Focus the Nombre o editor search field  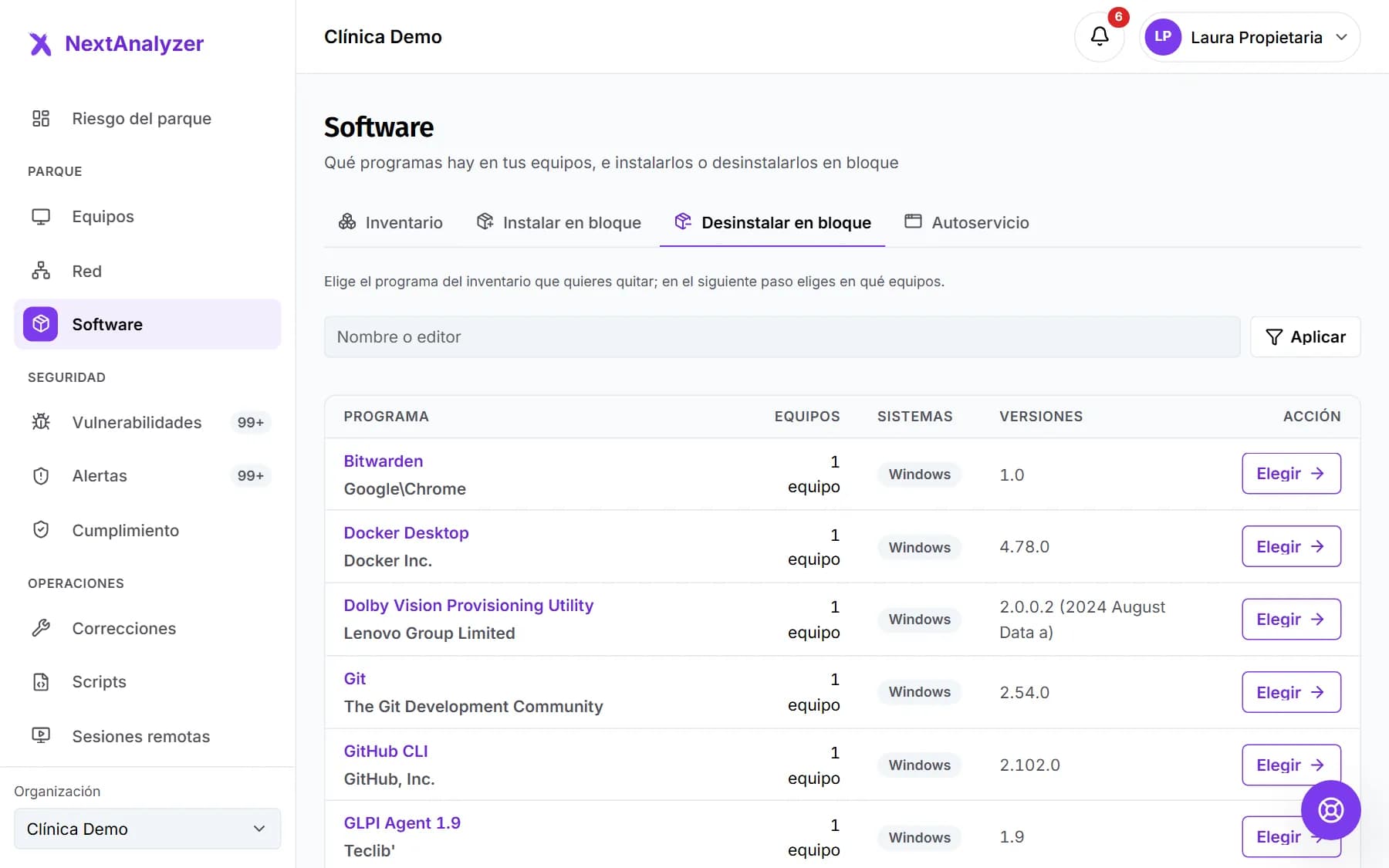tap(782, 337)
